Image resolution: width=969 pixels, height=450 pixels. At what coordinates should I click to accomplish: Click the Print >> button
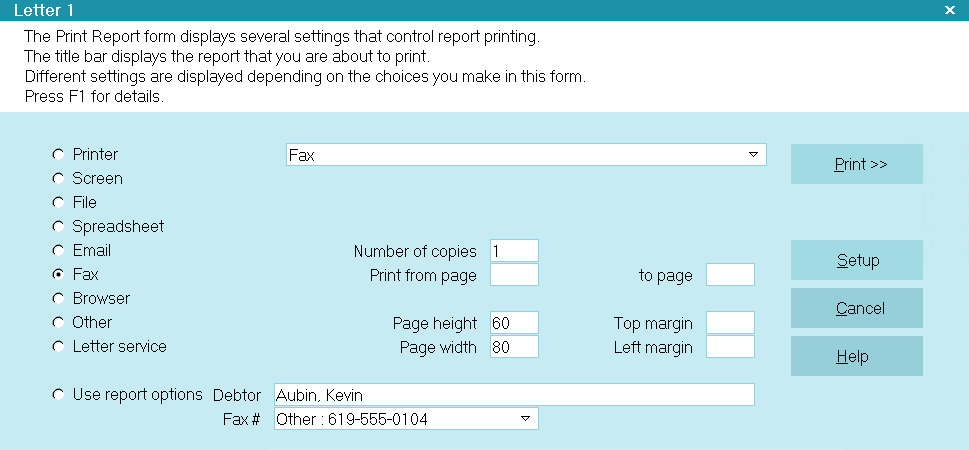coord(856,164)
